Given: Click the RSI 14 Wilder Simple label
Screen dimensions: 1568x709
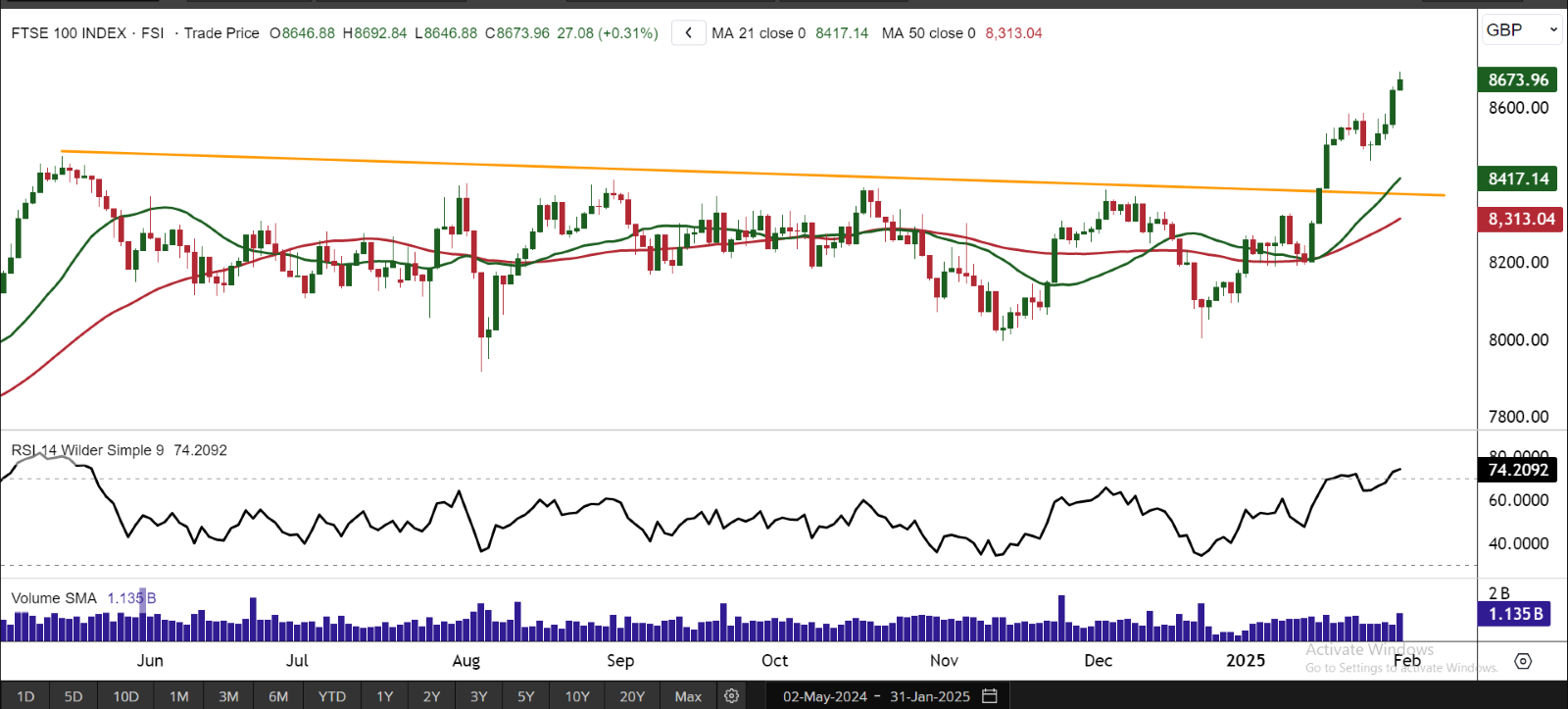Looking at the screenshot, I should pyautogui.click(x=87, y=450).
